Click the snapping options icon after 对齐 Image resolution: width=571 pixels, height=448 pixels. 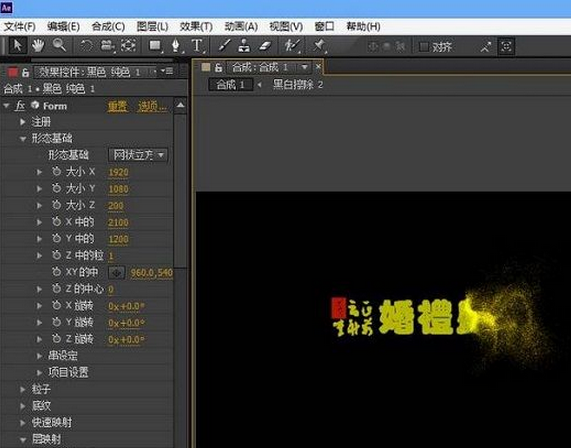(485, 47)
